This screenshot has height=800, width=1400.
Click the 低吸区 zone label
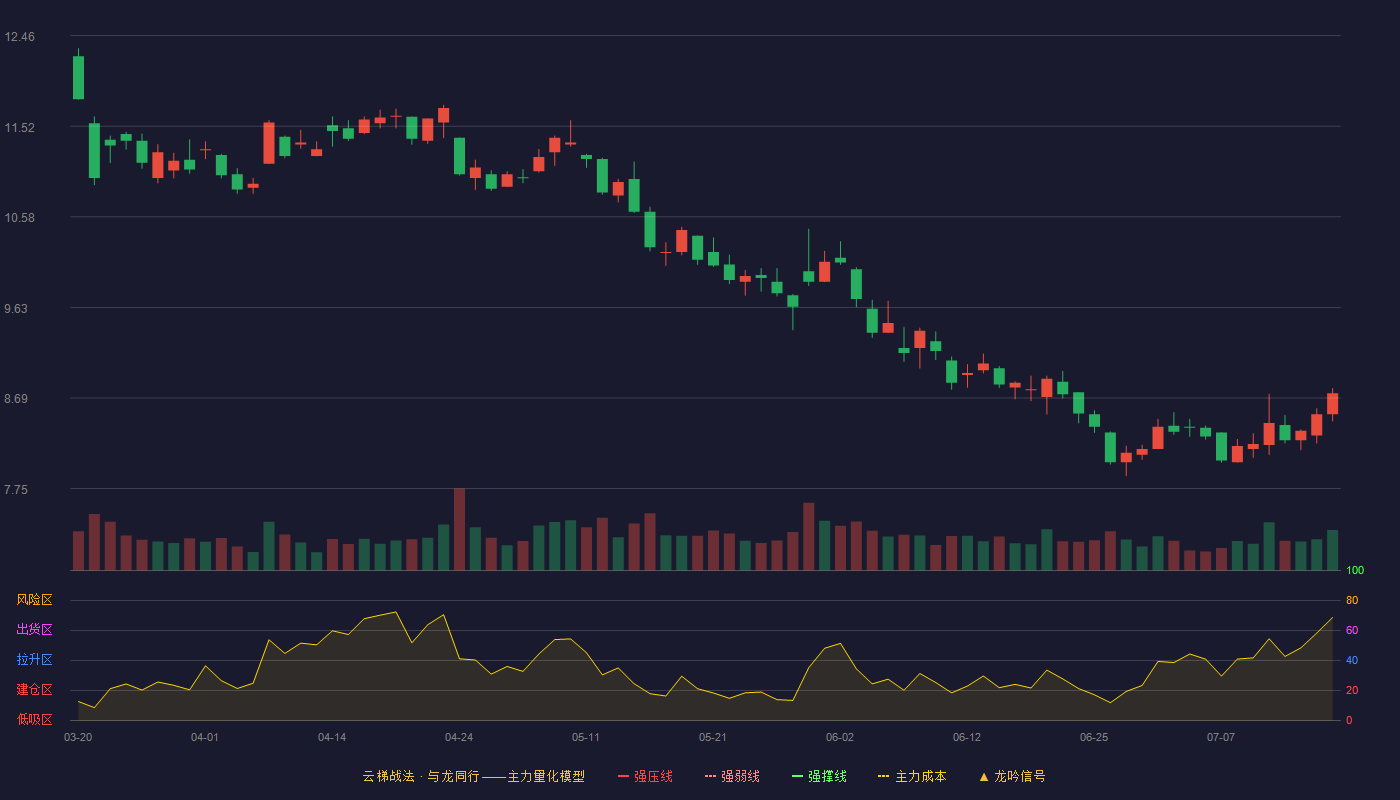(34, 719)
